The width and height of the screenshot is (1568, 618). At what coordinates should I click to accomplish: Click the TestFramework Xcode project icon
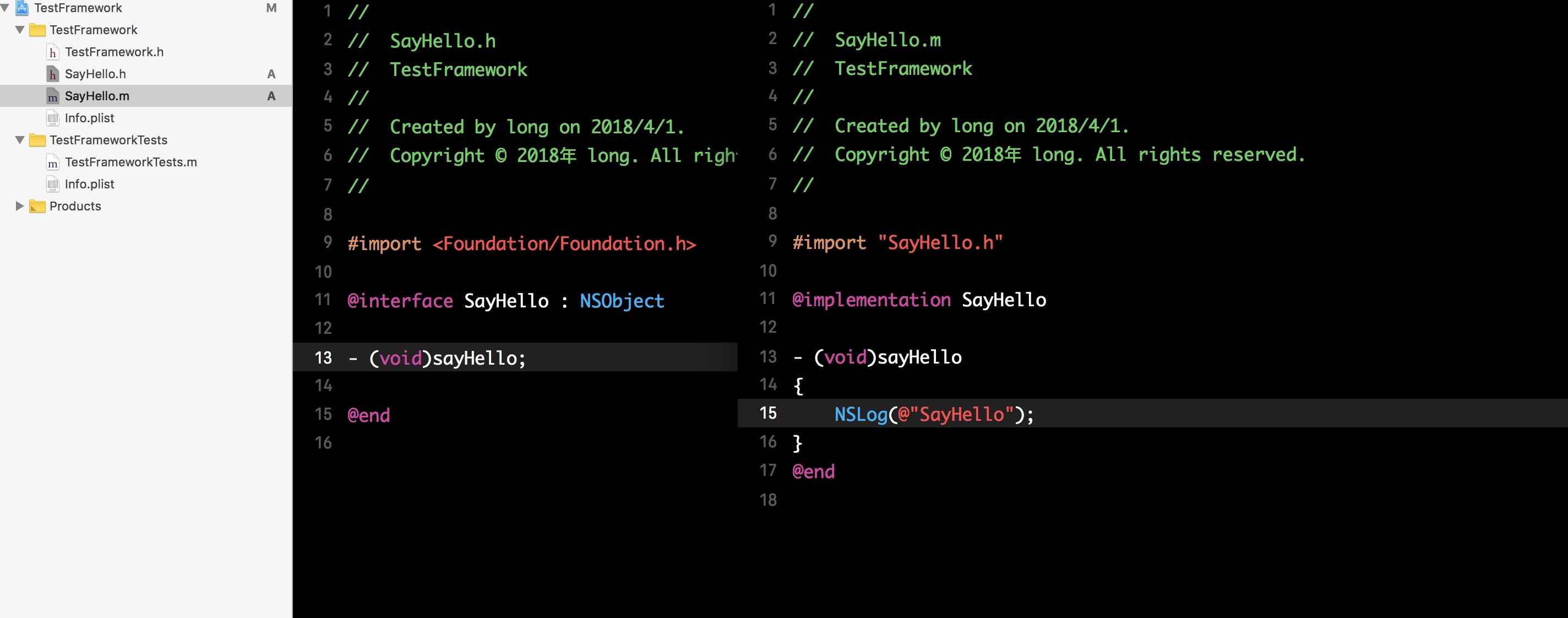coord(22,8)
